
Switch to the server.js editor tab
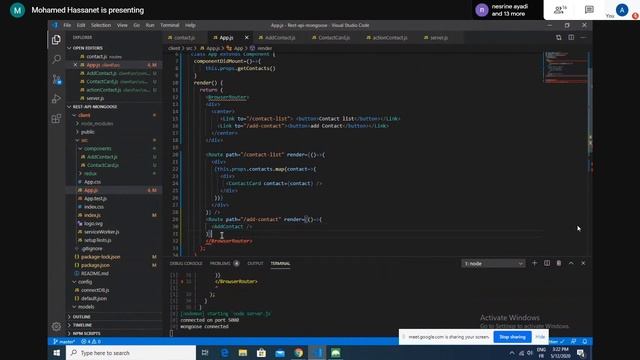(438, 38)
